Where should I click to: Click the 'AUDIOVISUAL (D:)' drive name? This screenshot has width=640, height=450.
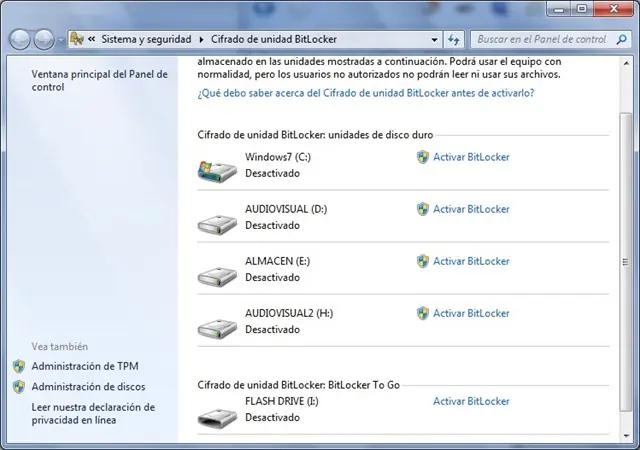tap(286, 209)
